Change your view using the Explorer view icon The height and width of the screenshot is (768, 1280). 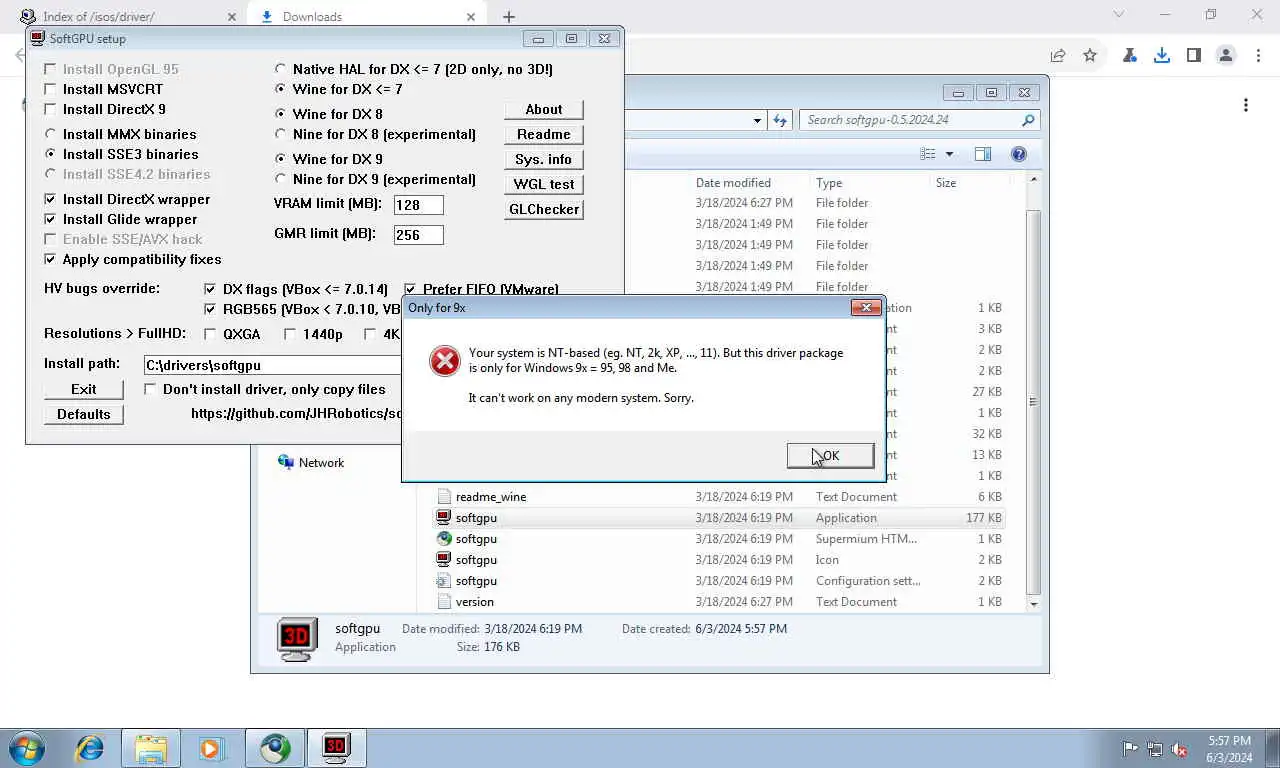(x=929, y=154)
